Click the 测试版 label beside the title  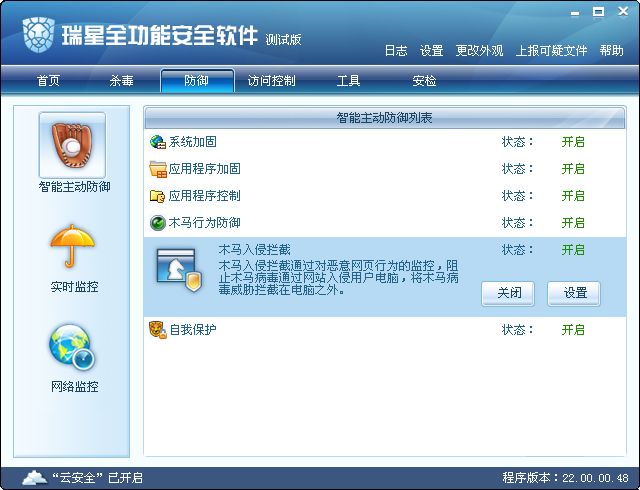(x=283, y=40)
